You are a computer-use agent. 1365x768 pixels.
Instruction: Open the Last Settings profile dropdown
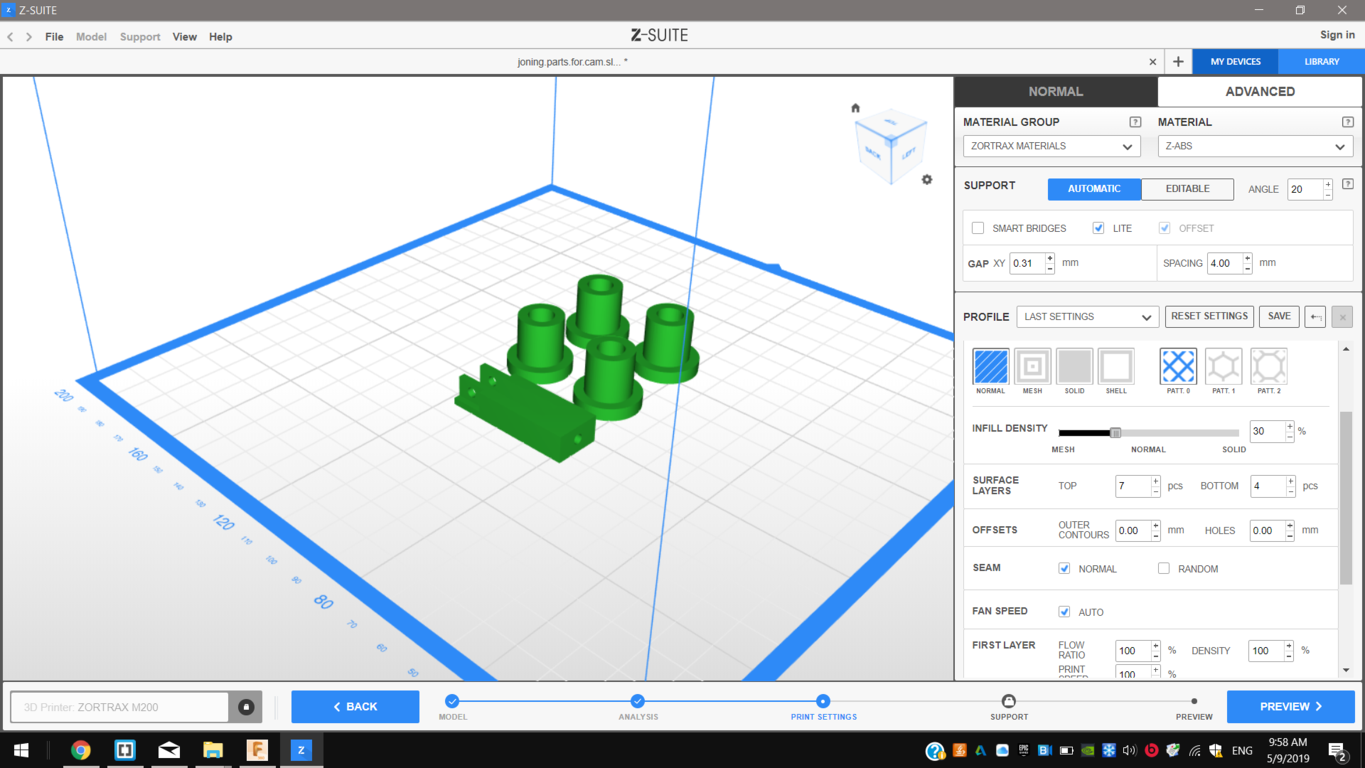coord(1087,317)
